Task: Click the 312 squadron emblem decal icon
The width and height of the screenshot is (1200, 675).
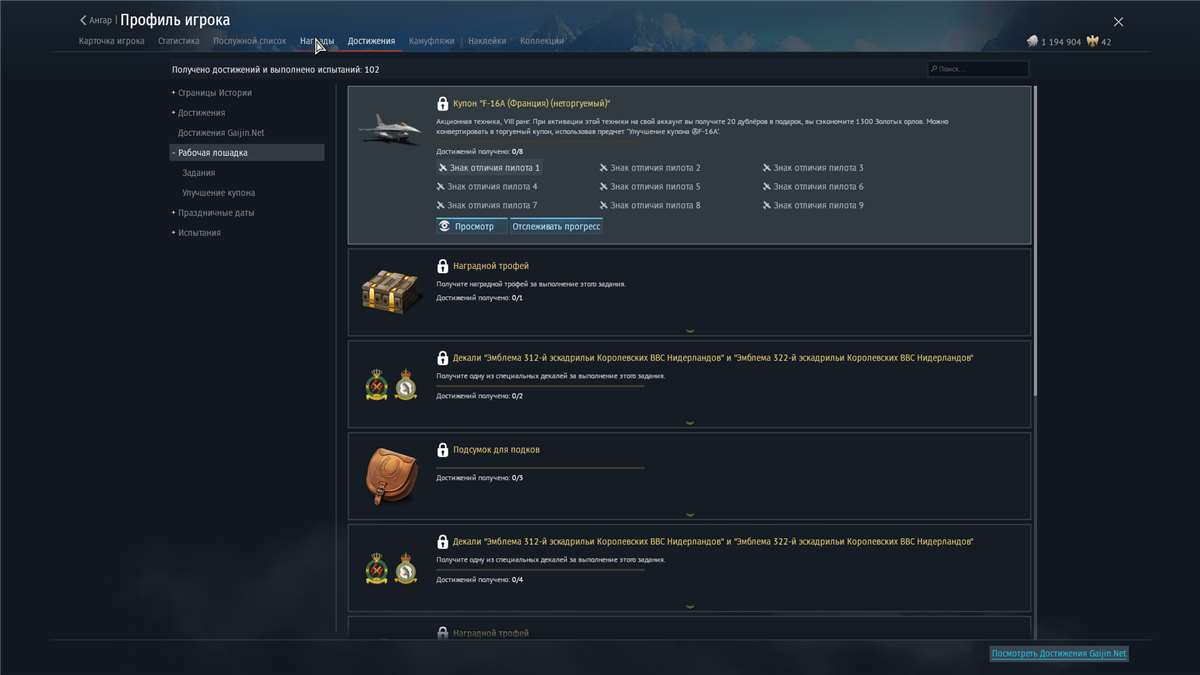Action: click(375, 383)
